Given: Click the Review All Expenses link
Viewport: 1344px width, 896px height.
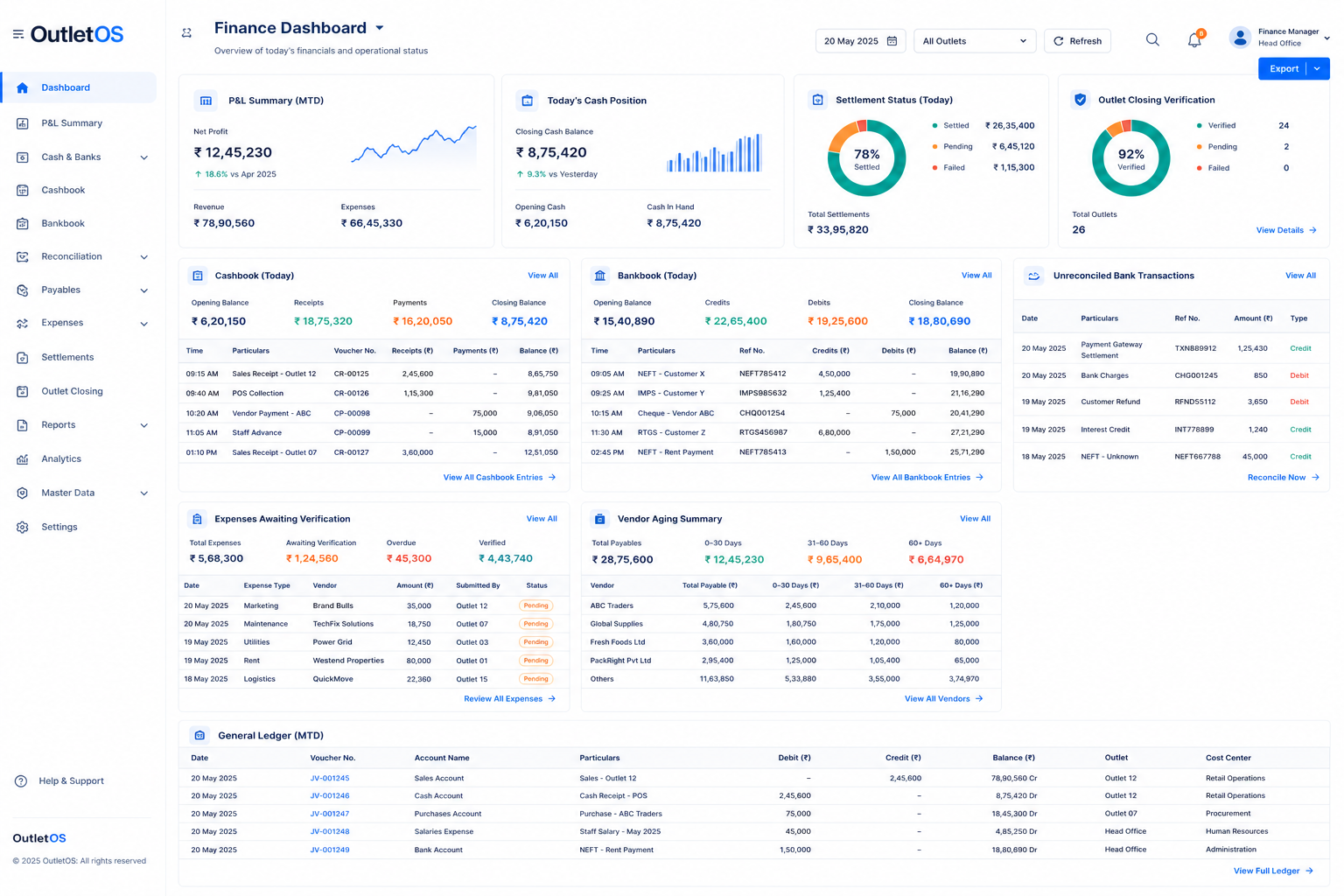Looking at the screenshot, I should (x=509, y=699).
